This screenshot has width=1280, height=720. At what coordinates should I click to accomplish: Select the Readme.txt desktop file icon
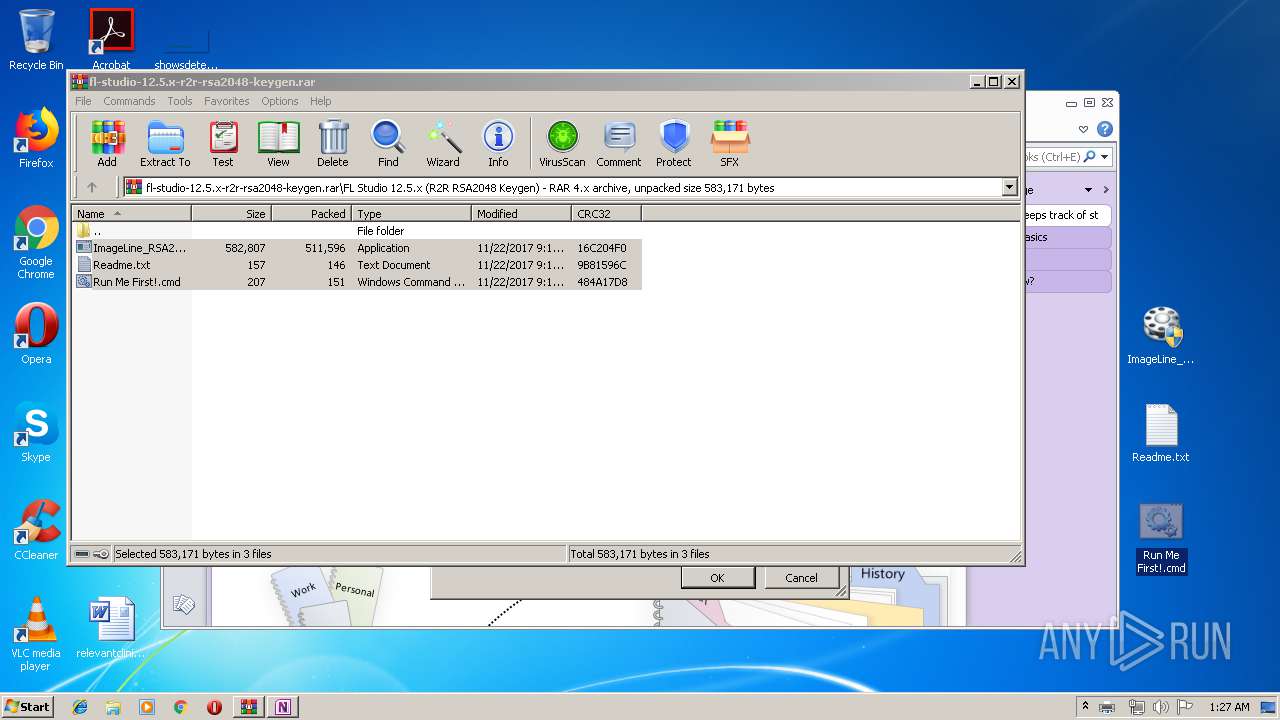pyautogui.click(x=1161, y=433)
